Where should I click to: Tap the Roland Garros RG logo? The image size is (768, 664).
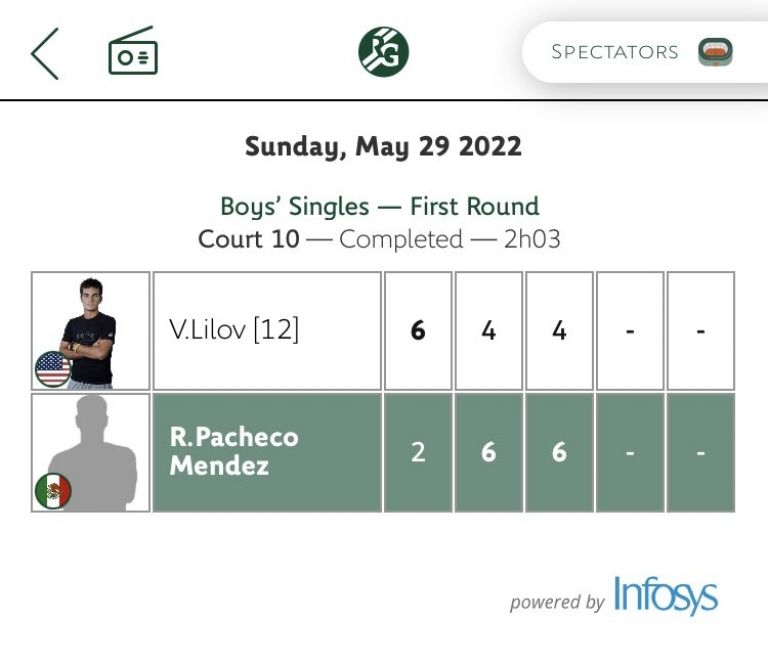click(384, 52)
